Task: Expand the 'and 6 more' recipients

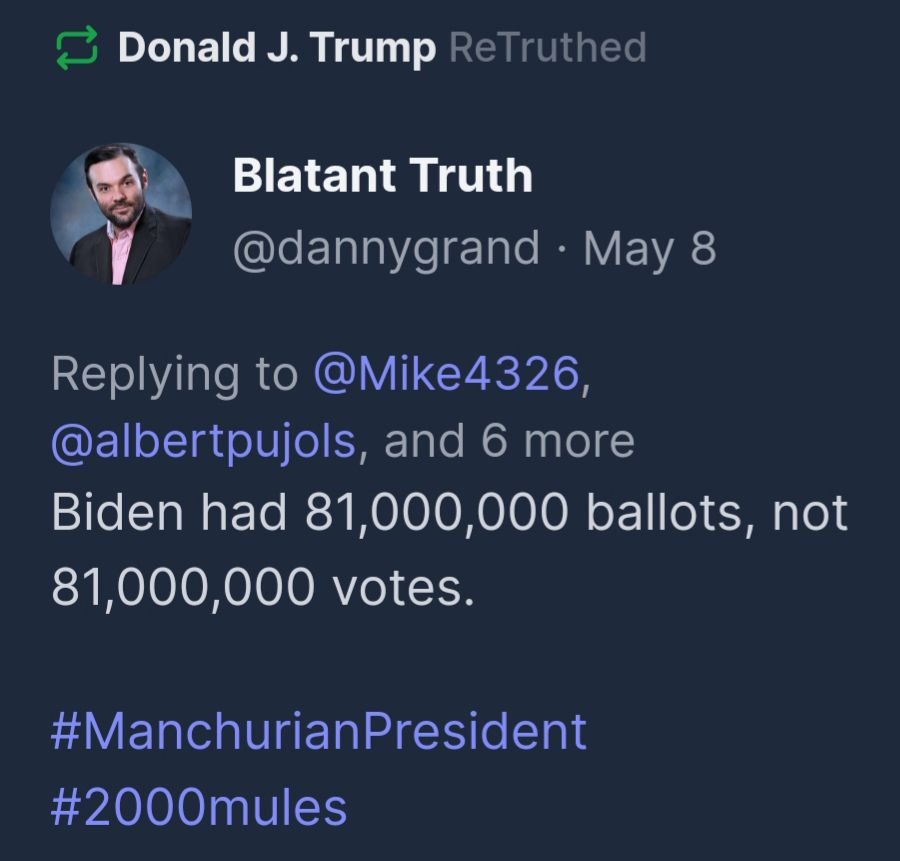Action: click(509, 441)
